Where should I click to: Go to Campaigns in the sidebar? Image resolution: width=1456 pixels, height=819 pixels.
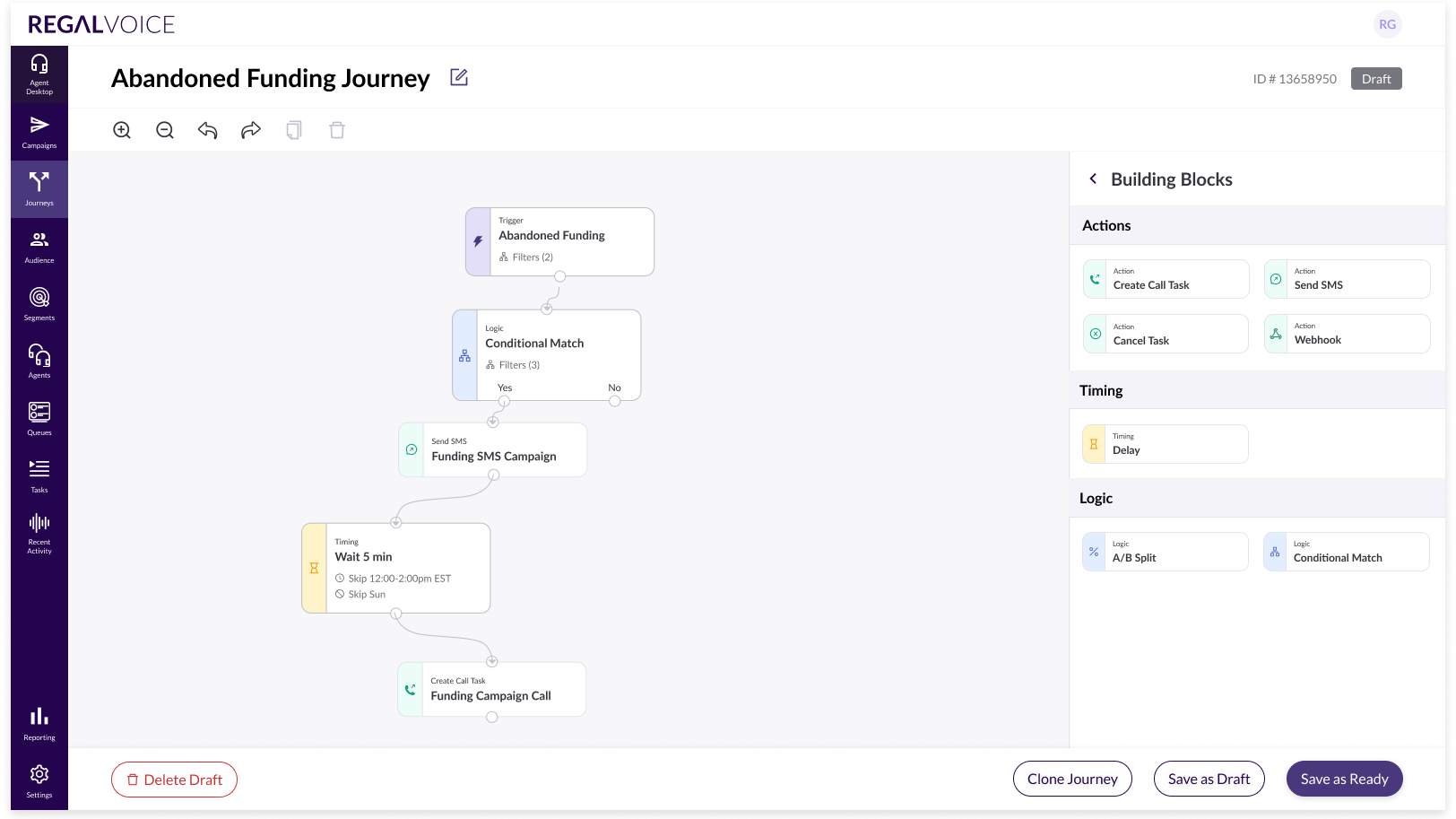[39, 132]
